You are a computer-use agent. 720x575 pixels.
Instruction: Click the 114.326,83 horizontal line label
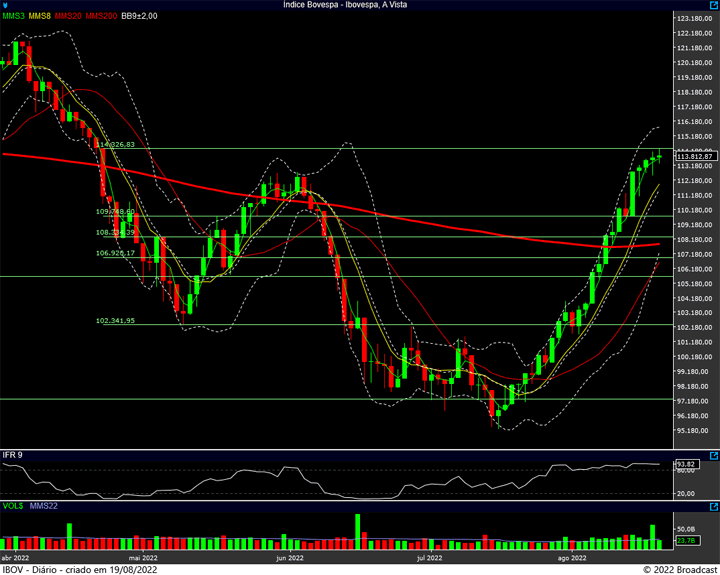pos(115,144)
